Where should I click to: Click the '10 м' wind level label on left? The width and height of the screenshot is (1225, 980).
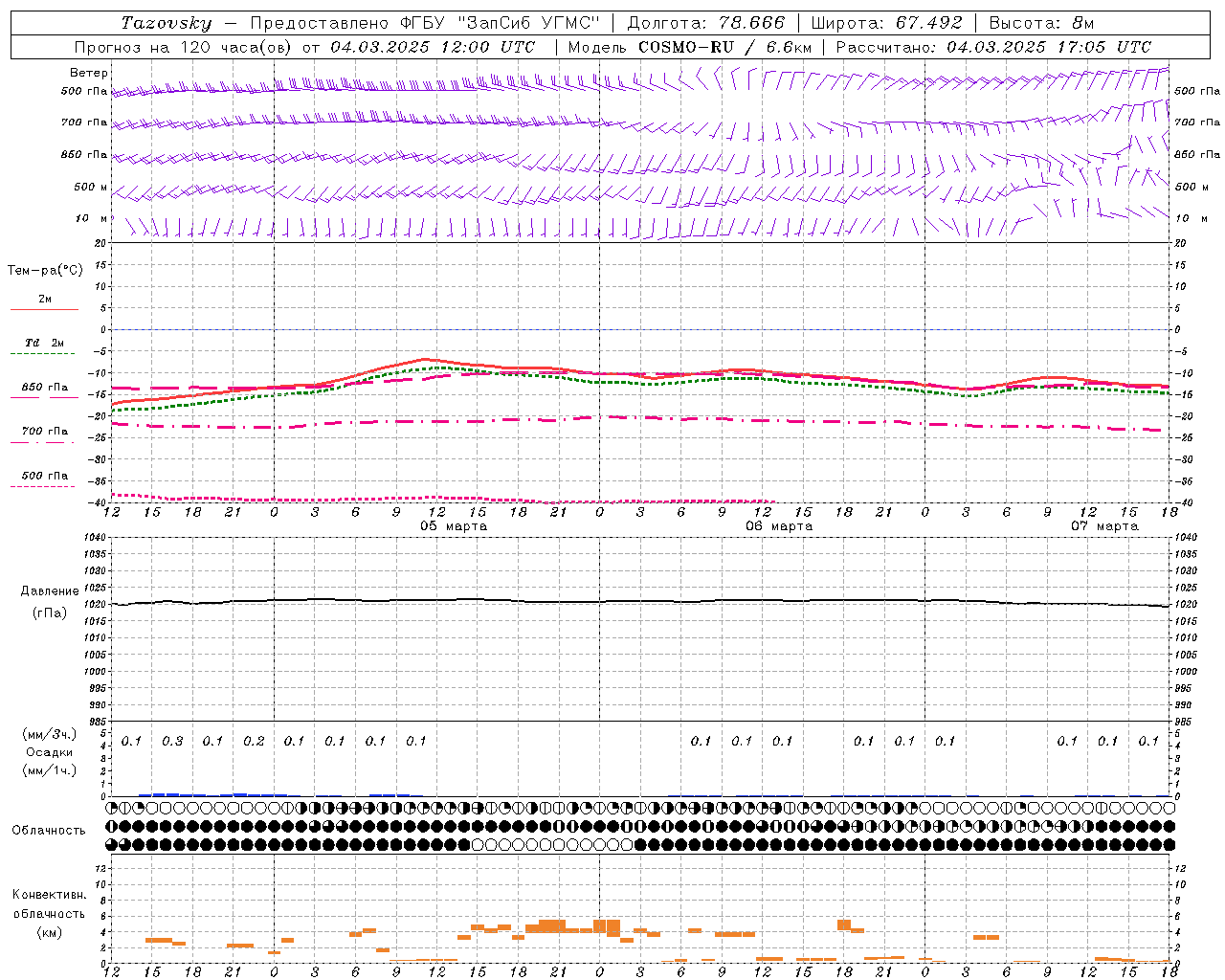click(x=93, y=218)
